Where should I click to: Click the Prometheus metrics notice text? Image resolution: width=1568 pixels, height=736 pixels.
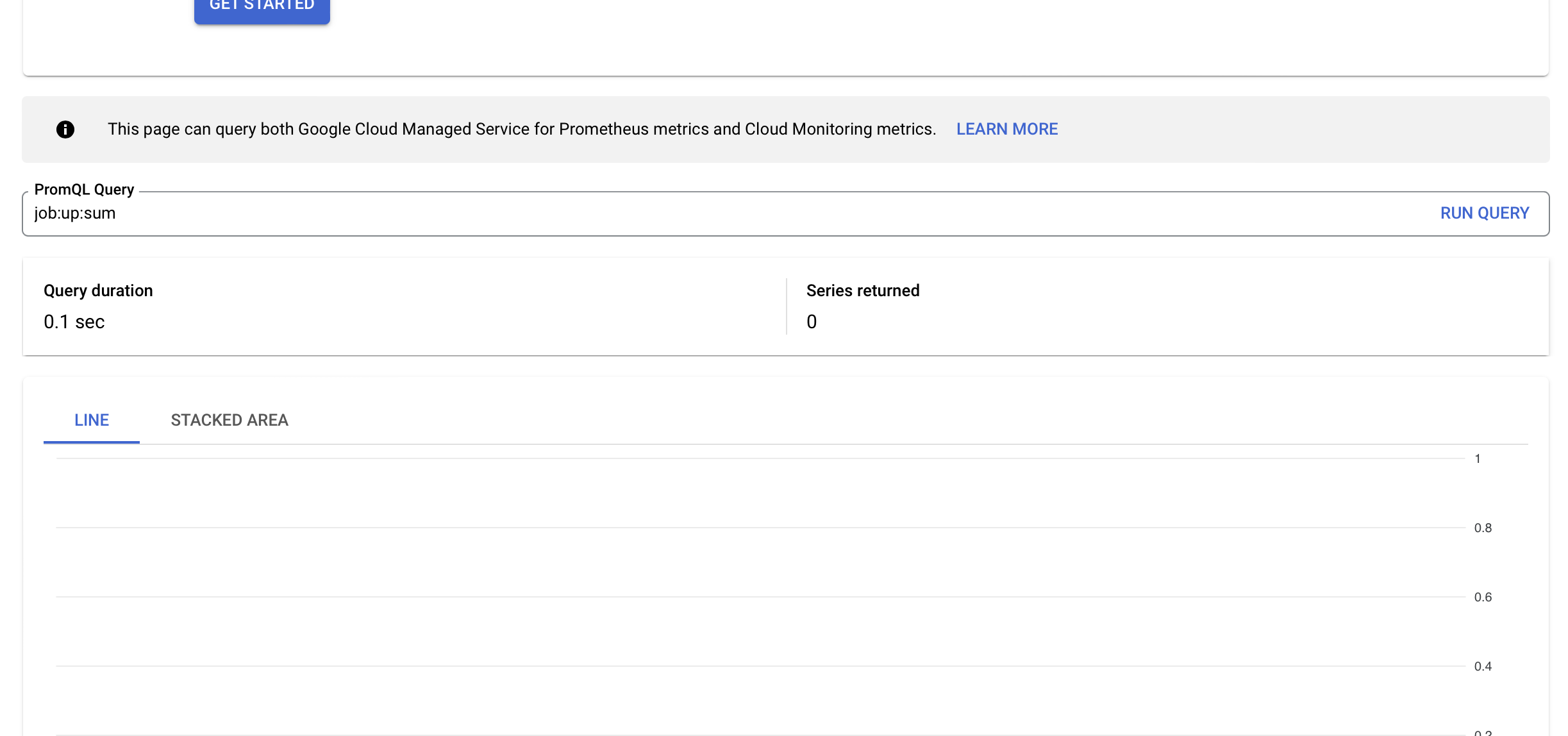tap(521, 129)
